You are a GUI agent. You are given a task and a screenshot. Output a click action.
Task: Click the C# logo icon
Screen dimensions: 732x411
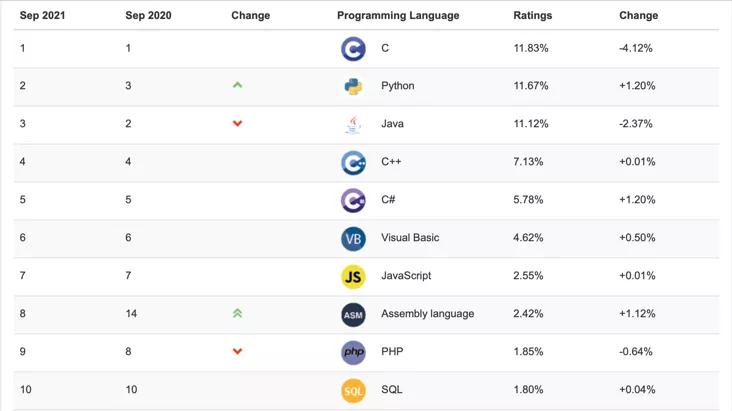point(353,200)
